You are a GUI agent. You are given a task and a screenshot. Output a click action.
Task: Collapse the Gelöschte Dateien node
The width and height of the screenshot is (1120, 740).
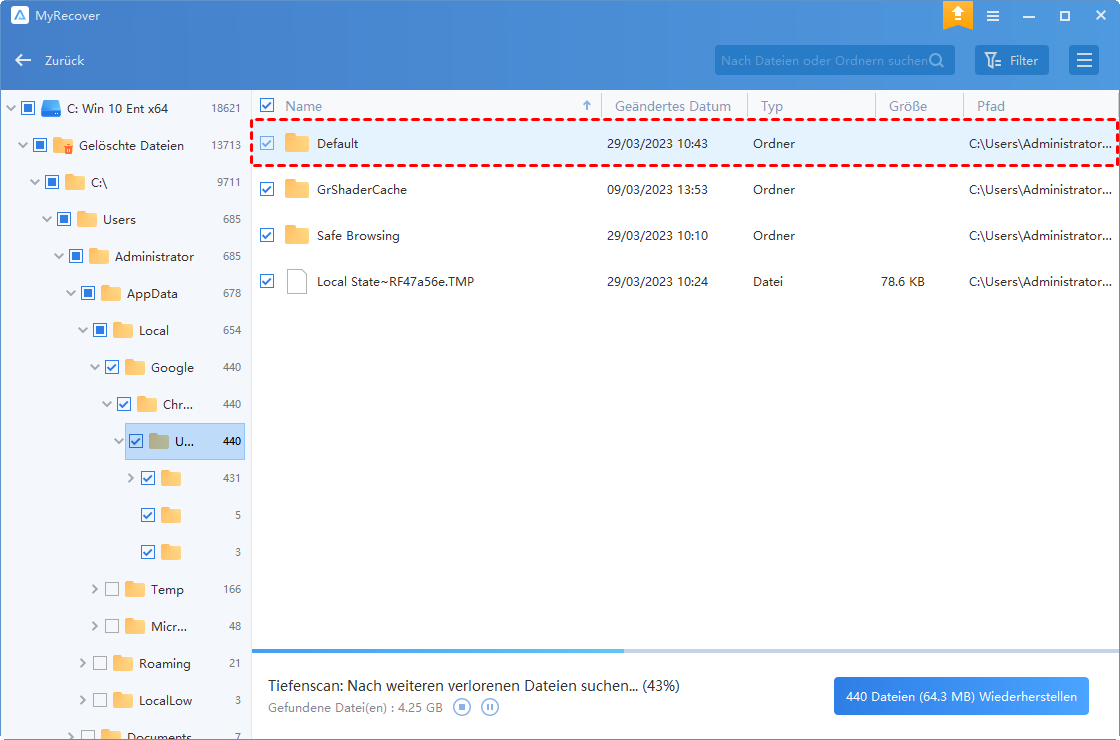point(23,146)
